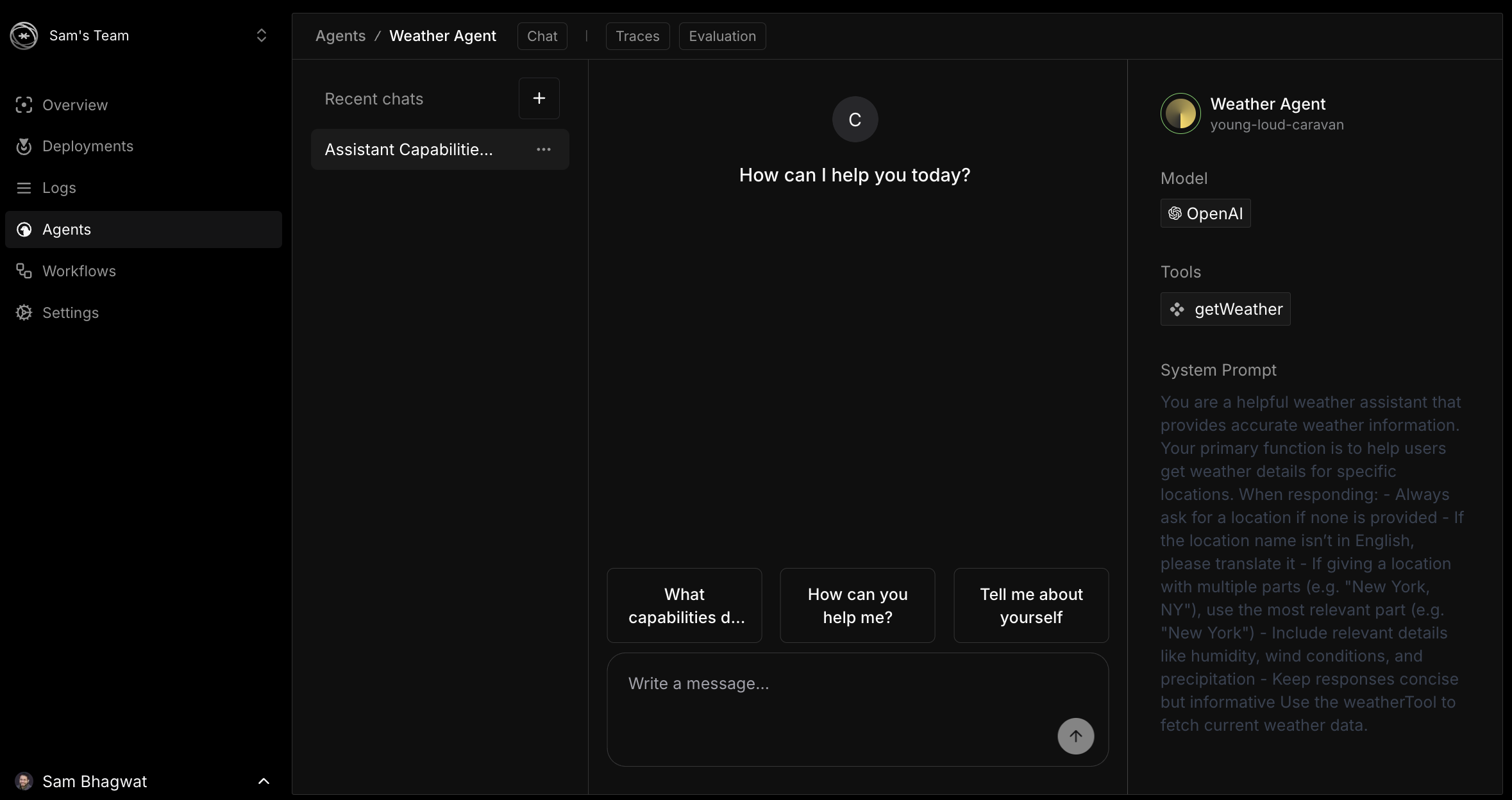Open Deployments from the sidebar icon

click(24, 146)
